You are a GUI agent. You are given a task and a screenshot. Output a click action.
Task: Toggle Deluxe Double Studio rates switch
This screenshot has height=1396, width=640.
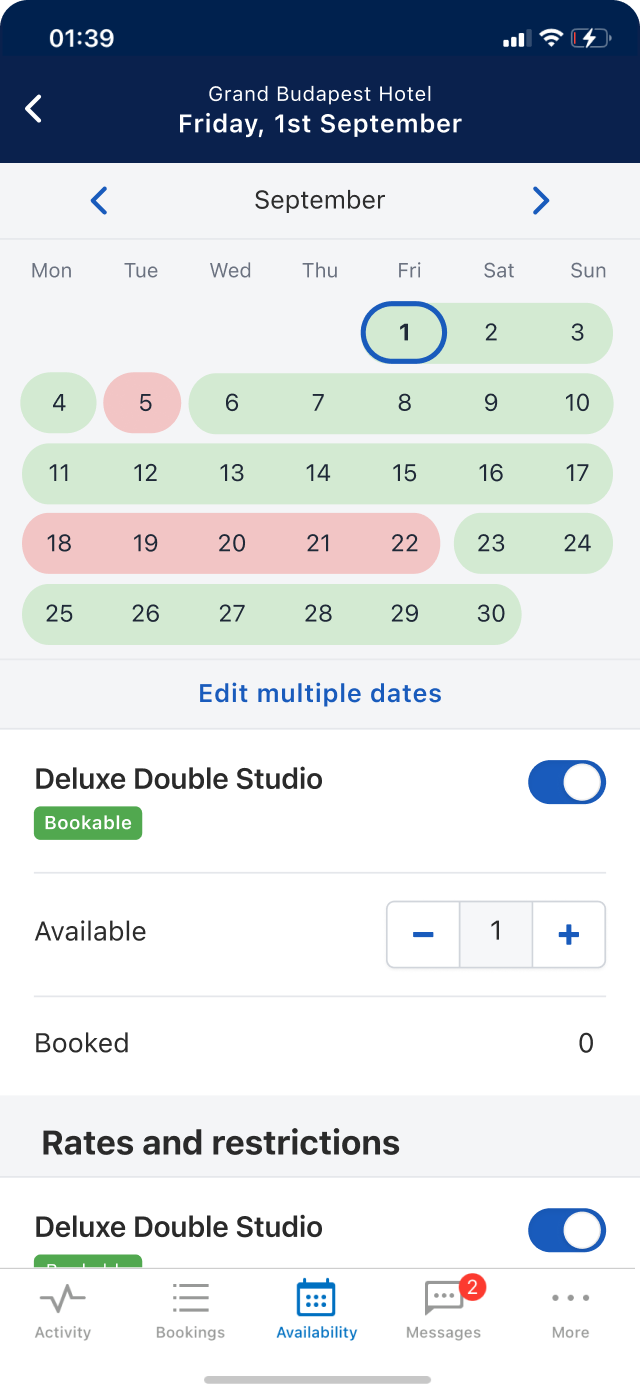(x=567, y=1230)
